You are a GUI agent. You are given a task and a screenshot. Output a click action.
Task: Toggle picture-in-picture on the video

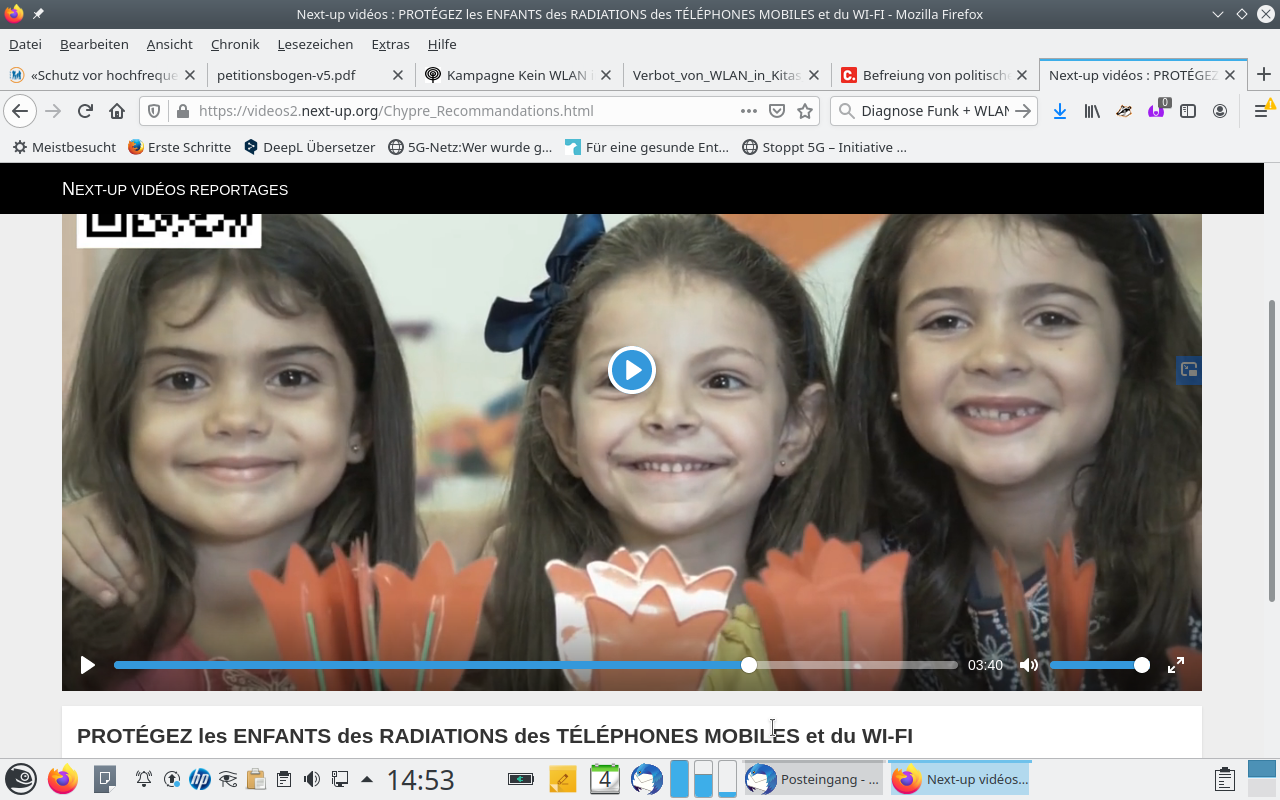[x=1188, y=370]
